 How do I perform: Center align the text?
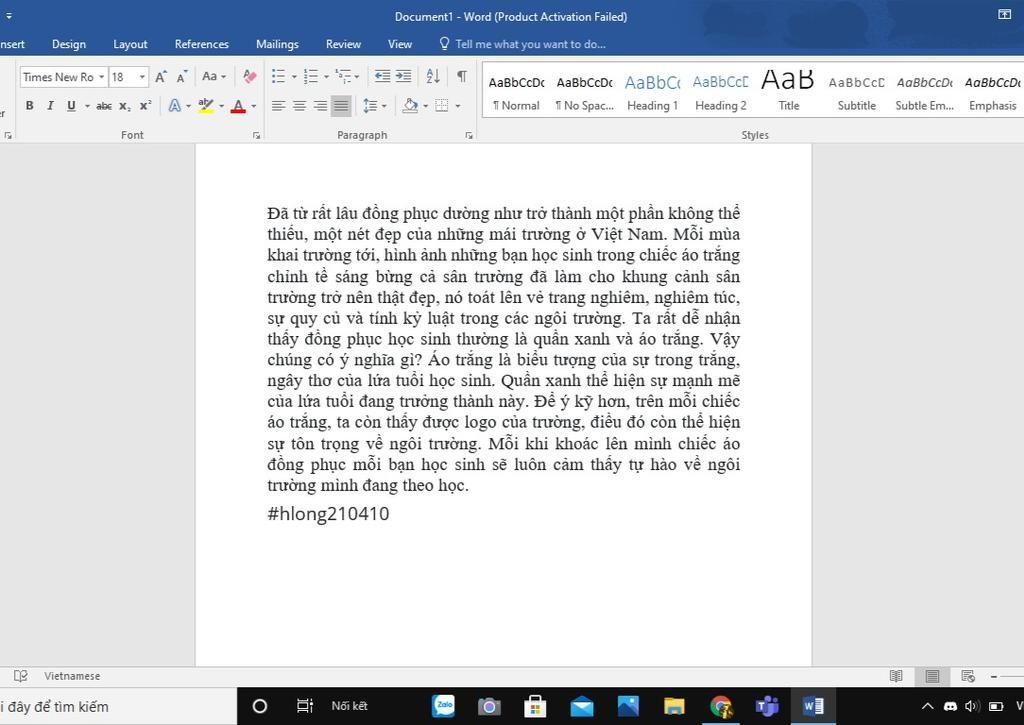tap(300, 105)
